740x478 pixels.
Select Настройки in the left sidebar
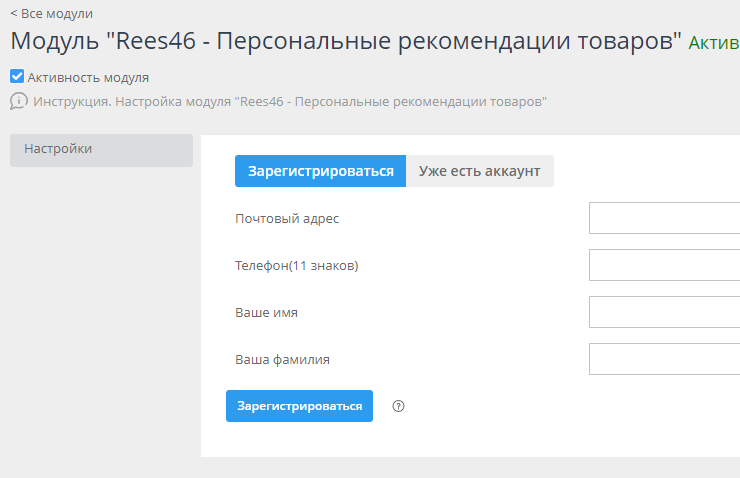pos(100,149)
